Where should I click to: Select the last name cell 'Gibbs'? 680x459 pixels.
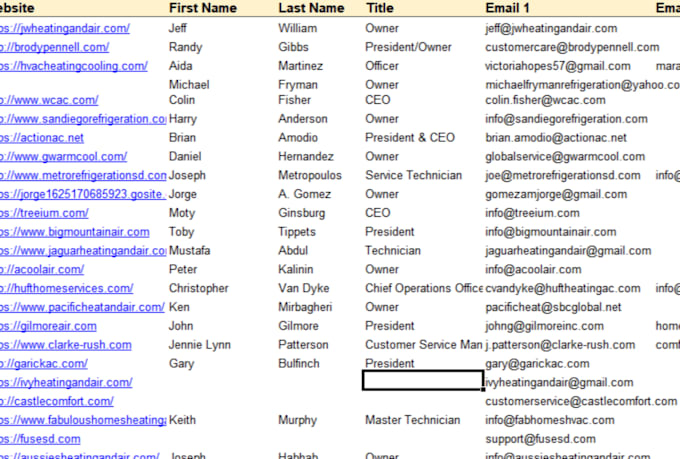[x=293, y=47]
